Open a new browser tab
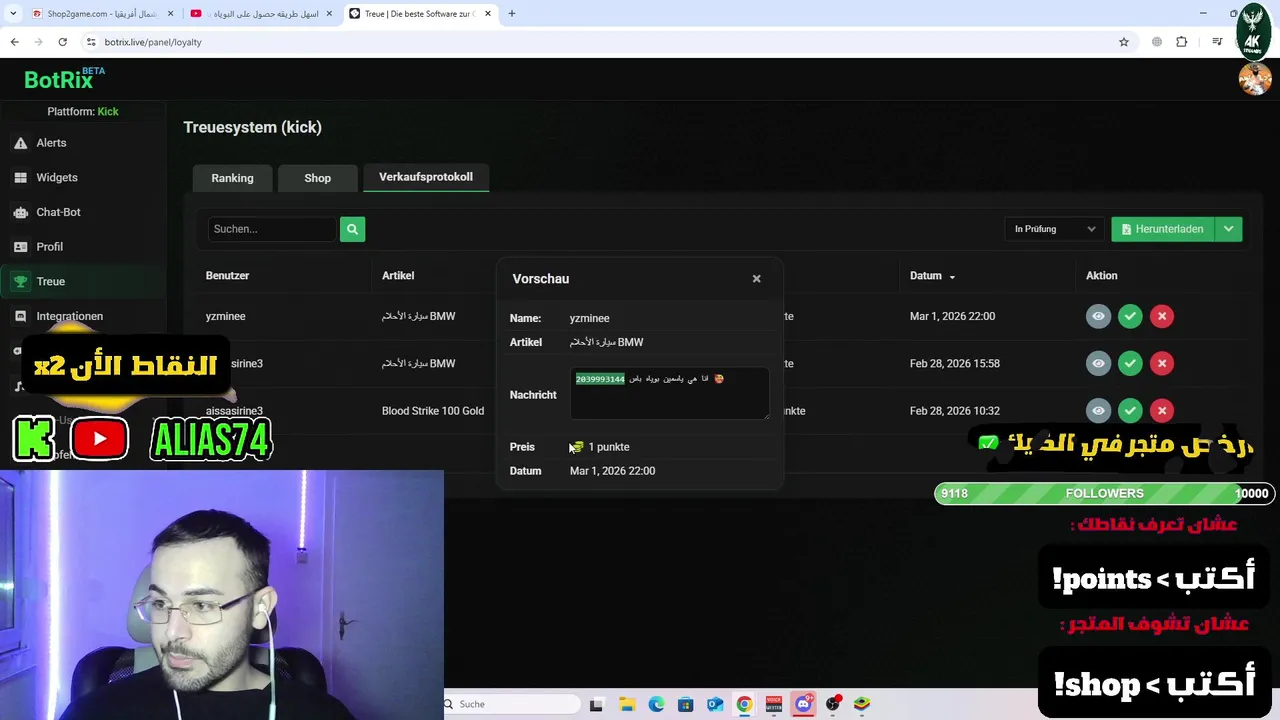1280x720 pixels. pos(511,14)
